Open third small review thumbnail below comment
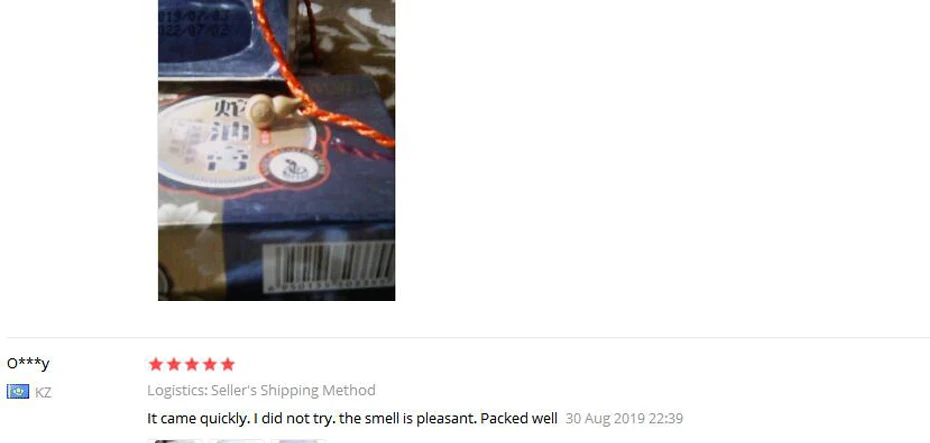 (298, 441)
